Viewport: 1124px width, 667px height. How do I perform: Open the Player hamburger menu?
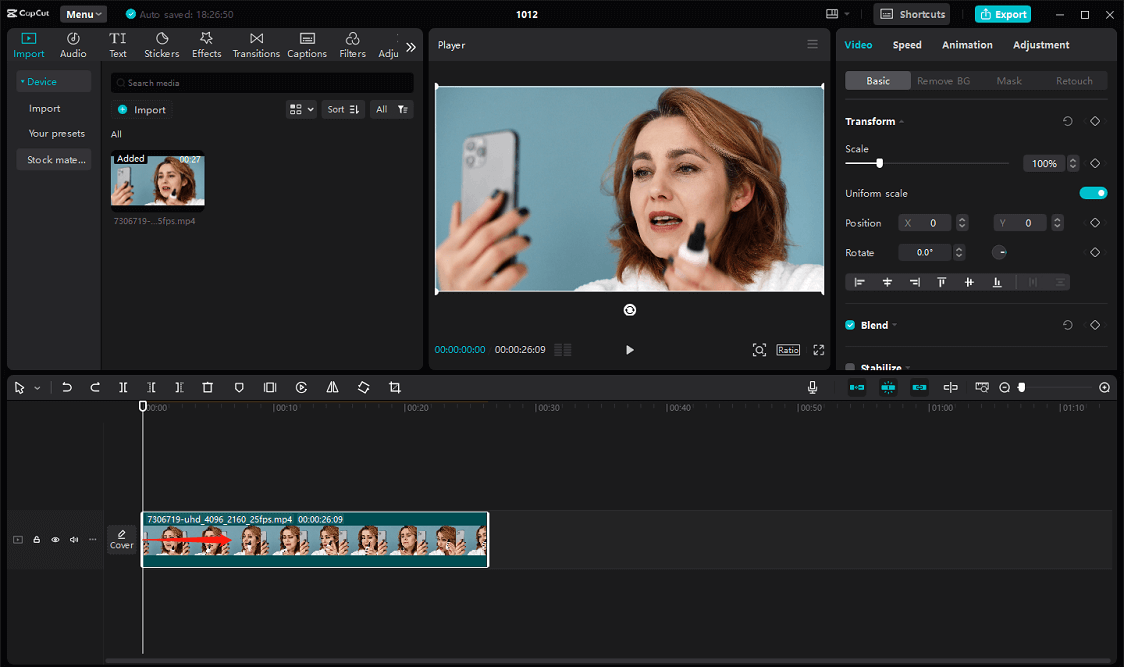812,44
